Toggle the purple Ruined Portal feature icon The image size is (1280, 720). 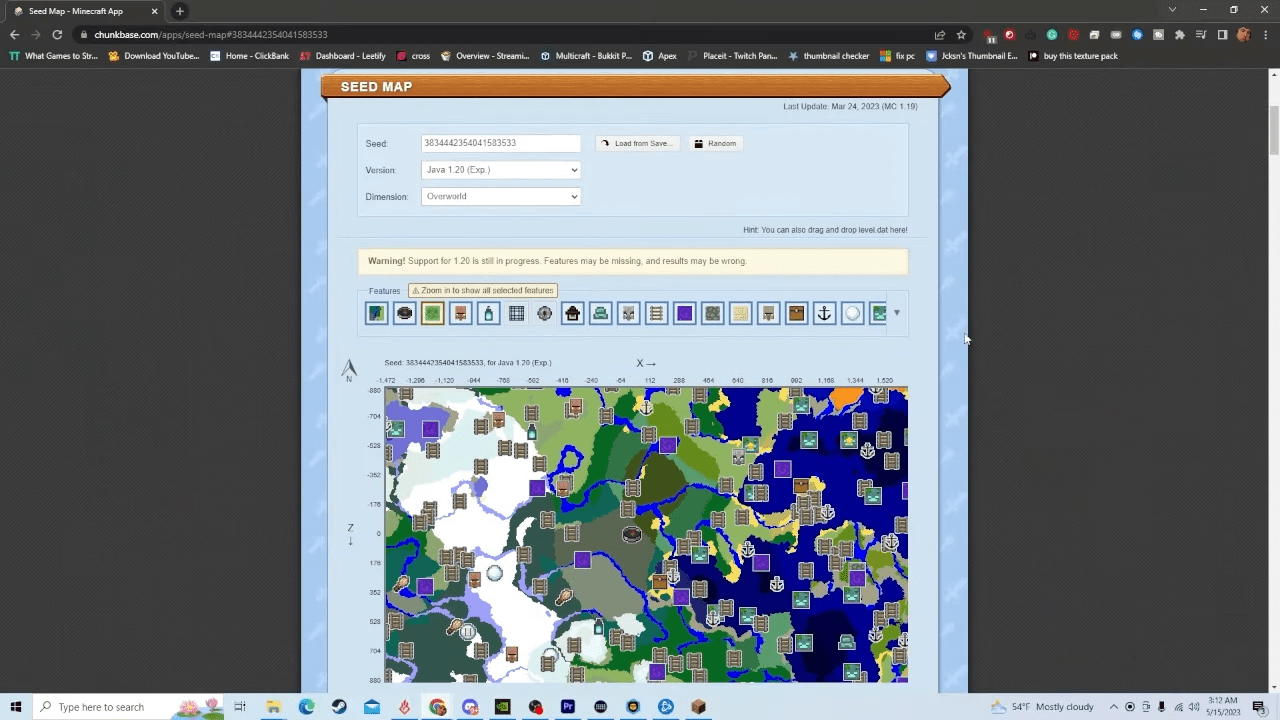[x=684, y=314]
